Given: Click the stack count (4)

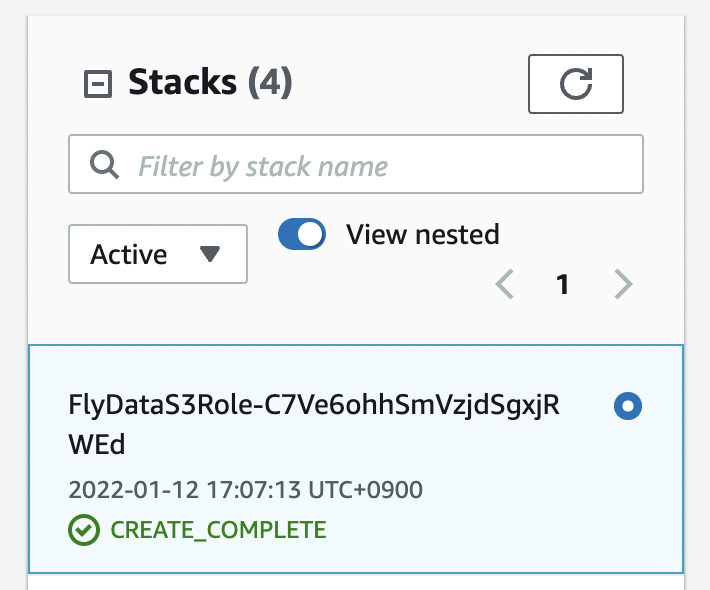Looking at the screenshot, I should point(270,82).
